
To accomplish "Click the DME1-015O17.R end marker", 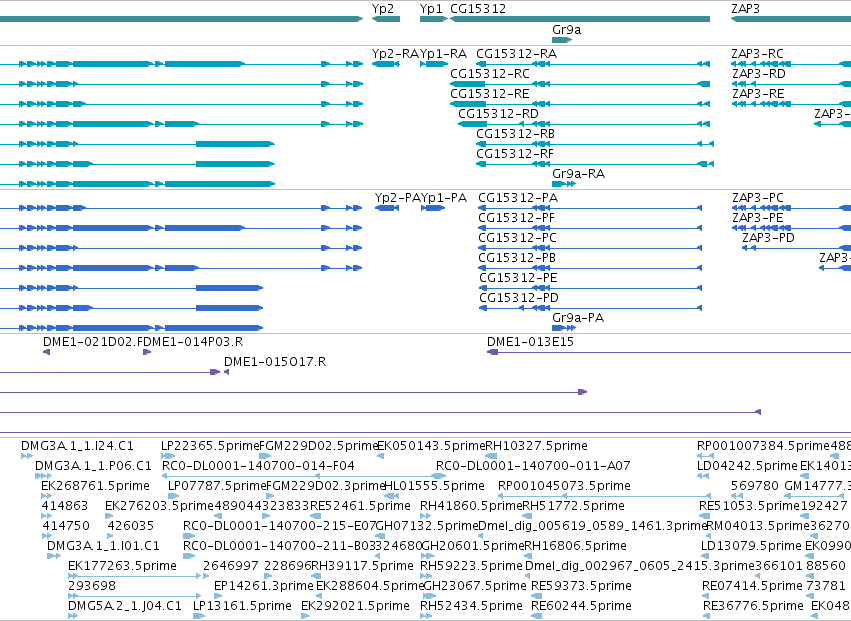I will [x=226, y=372].
